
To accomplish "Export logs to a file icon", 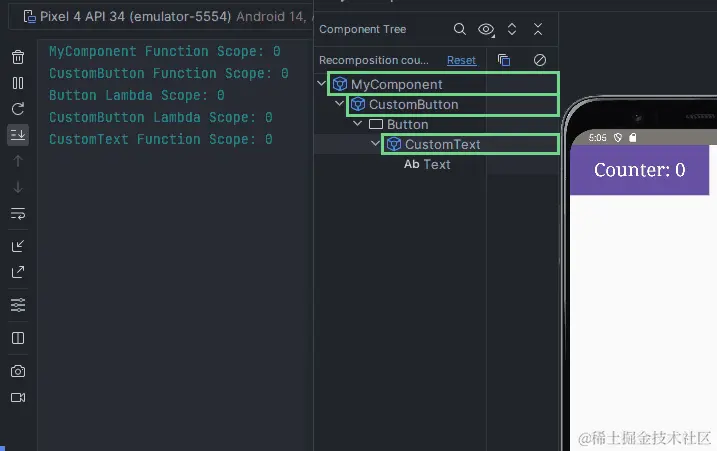I will (18, 272).
